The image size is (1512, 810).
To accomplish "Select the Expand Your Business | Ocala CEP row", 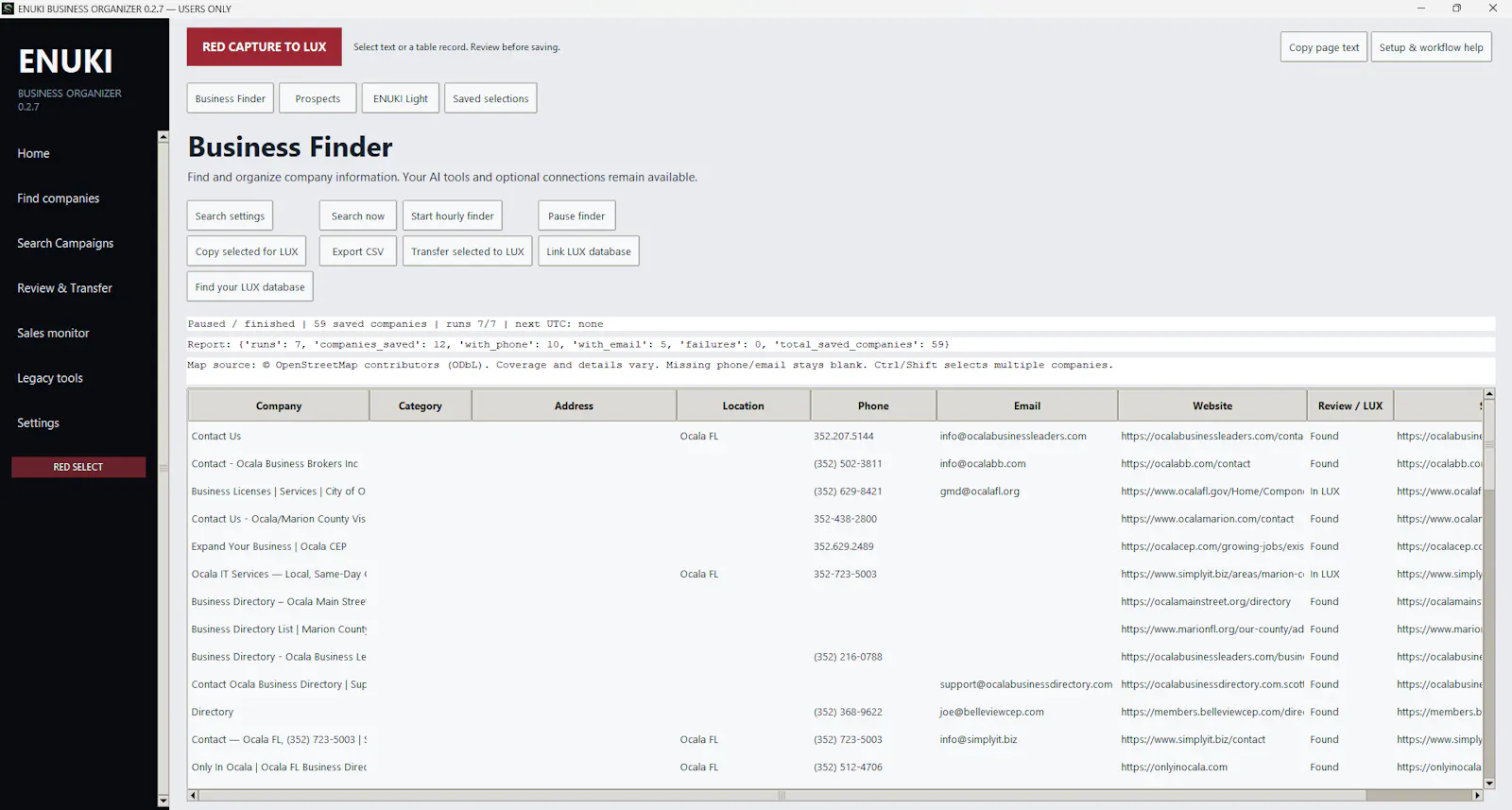I will [x=835, y=546].
